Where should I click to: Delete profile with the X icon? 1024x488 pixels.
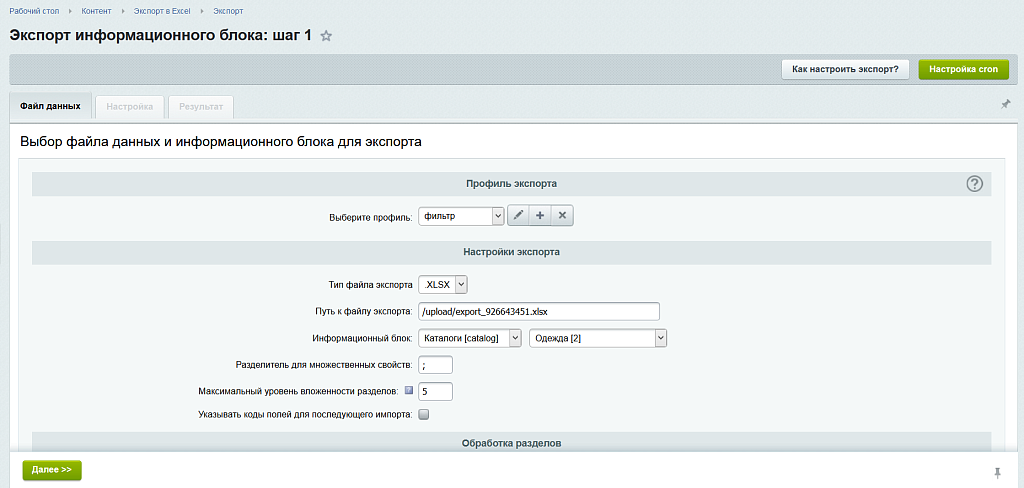coord(562,216)
